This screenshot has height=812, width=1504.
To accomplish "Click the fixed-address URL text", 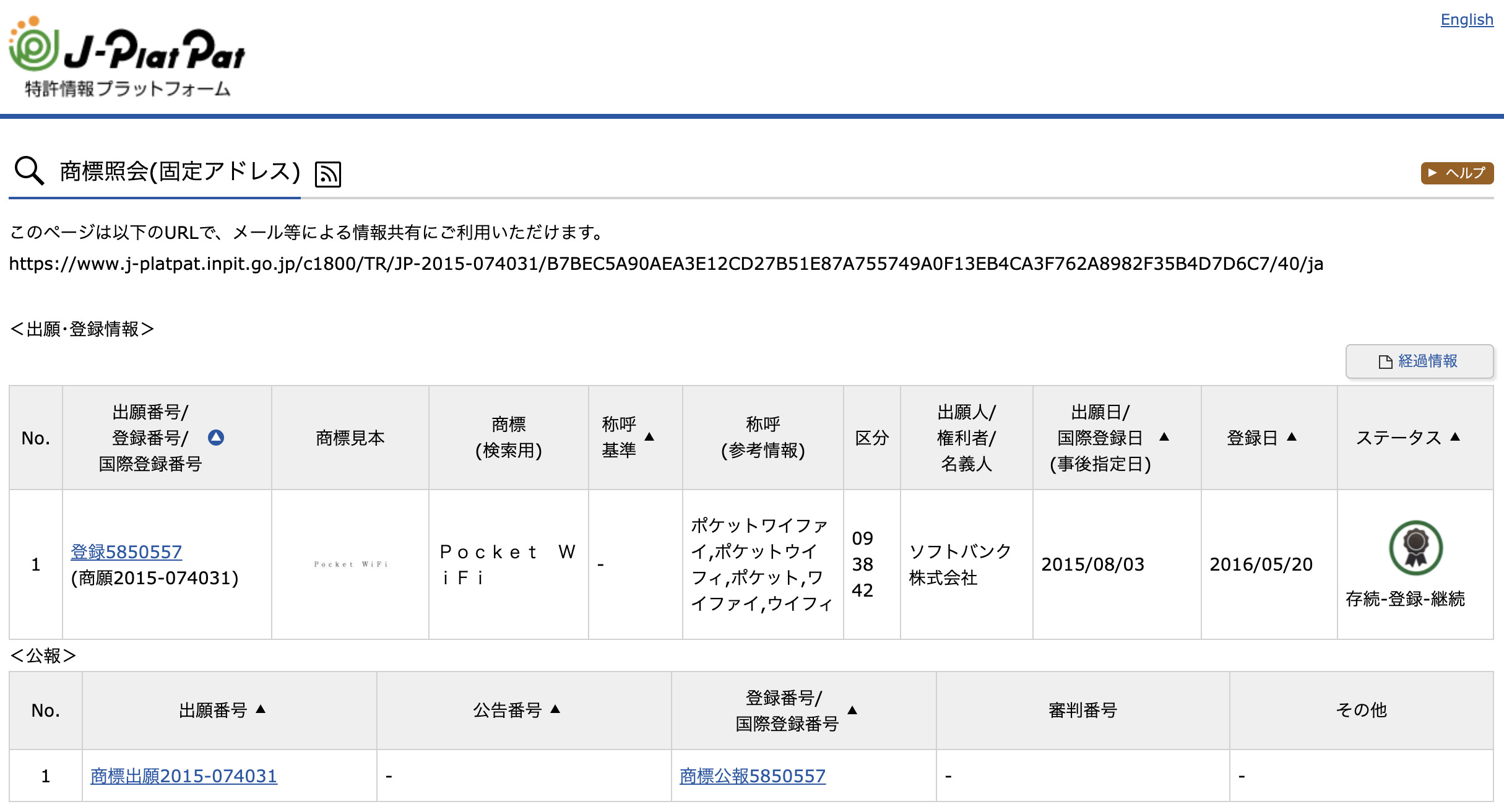I will point(665,264).
